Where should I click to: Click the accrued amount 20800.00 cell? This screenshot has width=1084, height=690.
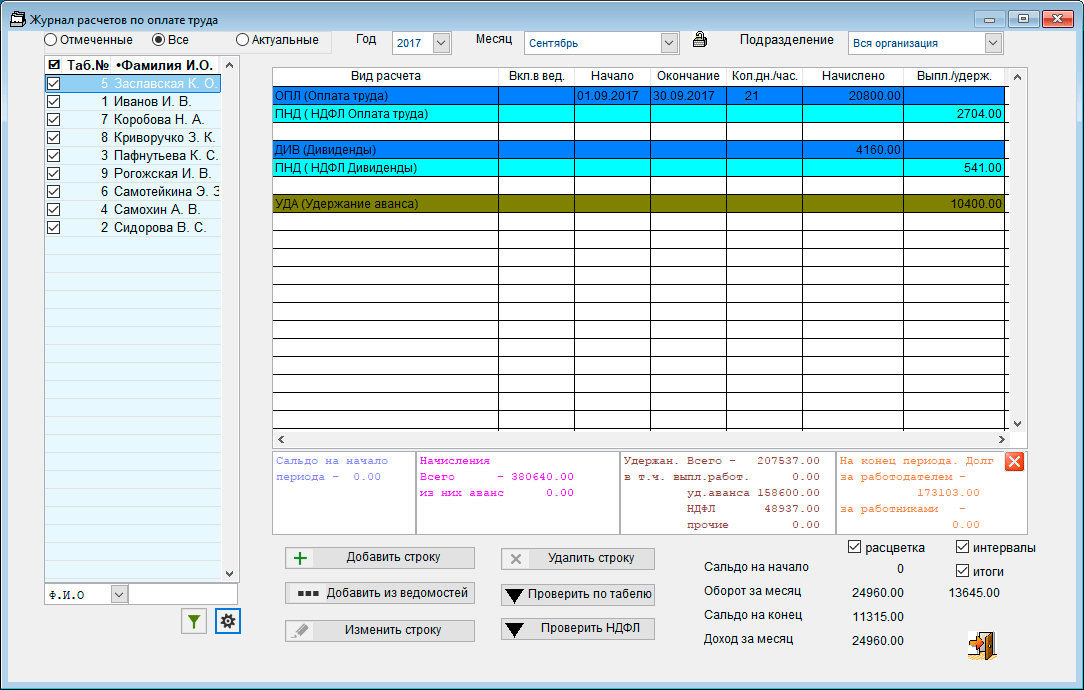(x=853, y=96)
